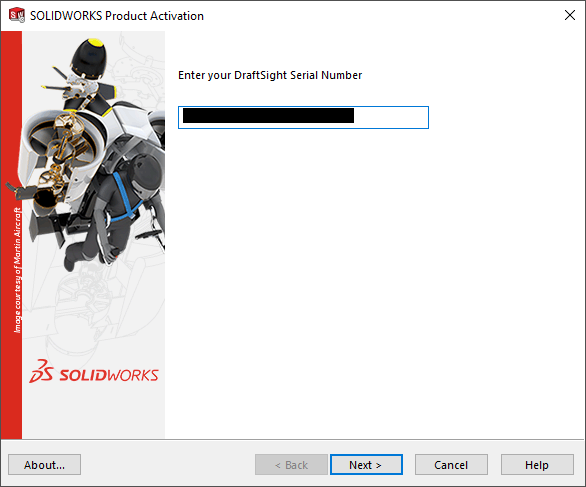Click 'Image courtesy of Martin Aircraft' caption
Screen dimensions: 586x487
(x=18, y=270)
